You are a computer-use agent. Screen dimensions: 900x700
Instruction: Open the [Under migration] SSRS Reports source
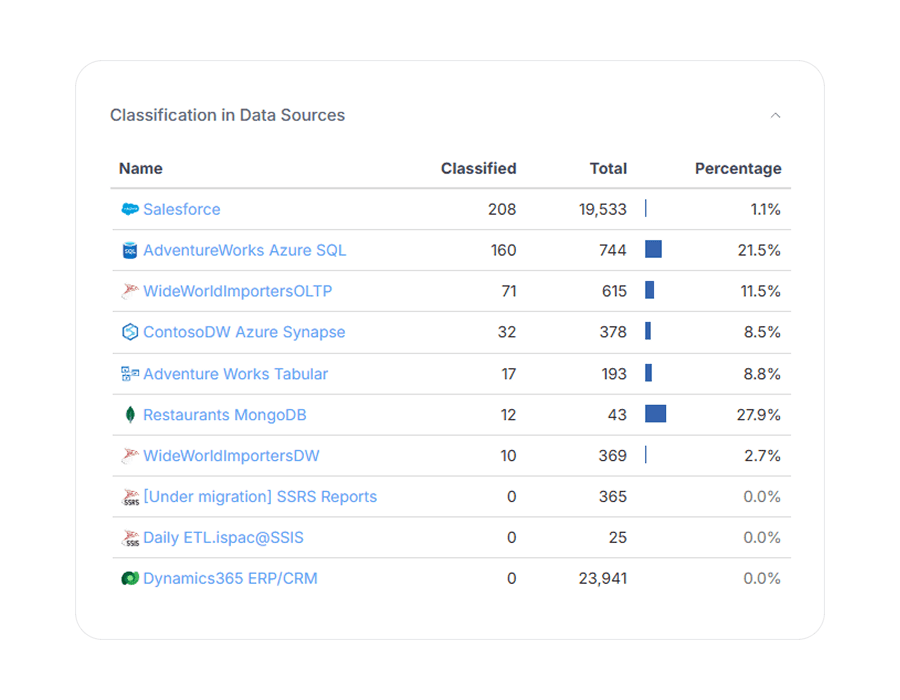click(x=261, y=496)
